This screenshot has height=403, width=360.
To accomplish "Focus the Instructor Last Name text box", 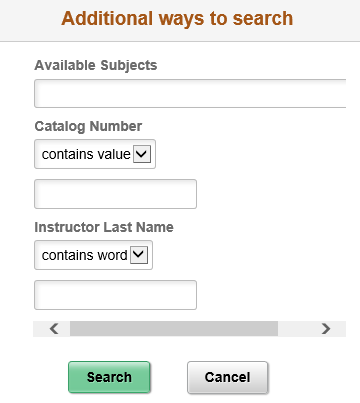I will click(x=115, y=295).
